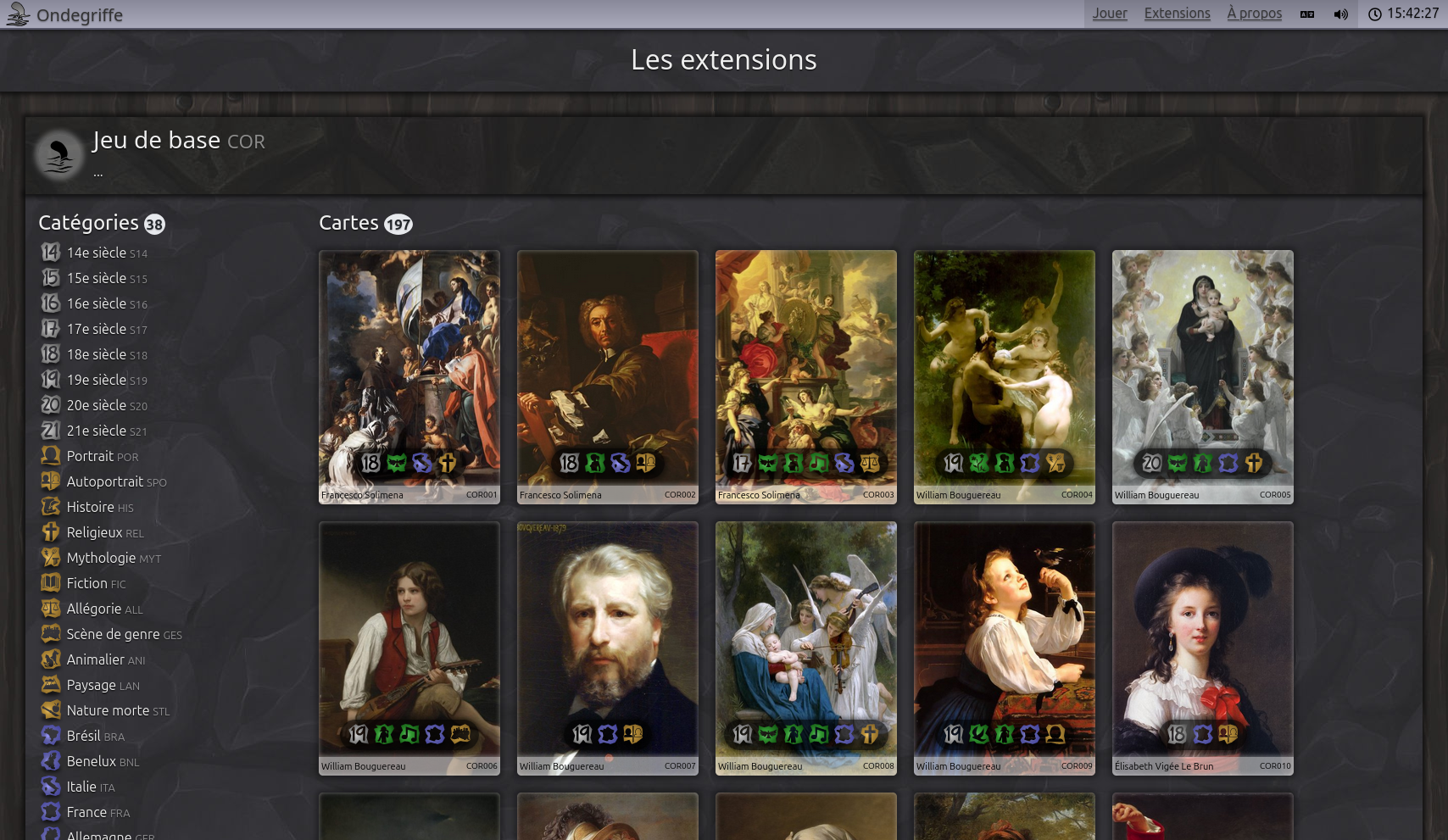Click the Paysage category icon

(51, 684)
